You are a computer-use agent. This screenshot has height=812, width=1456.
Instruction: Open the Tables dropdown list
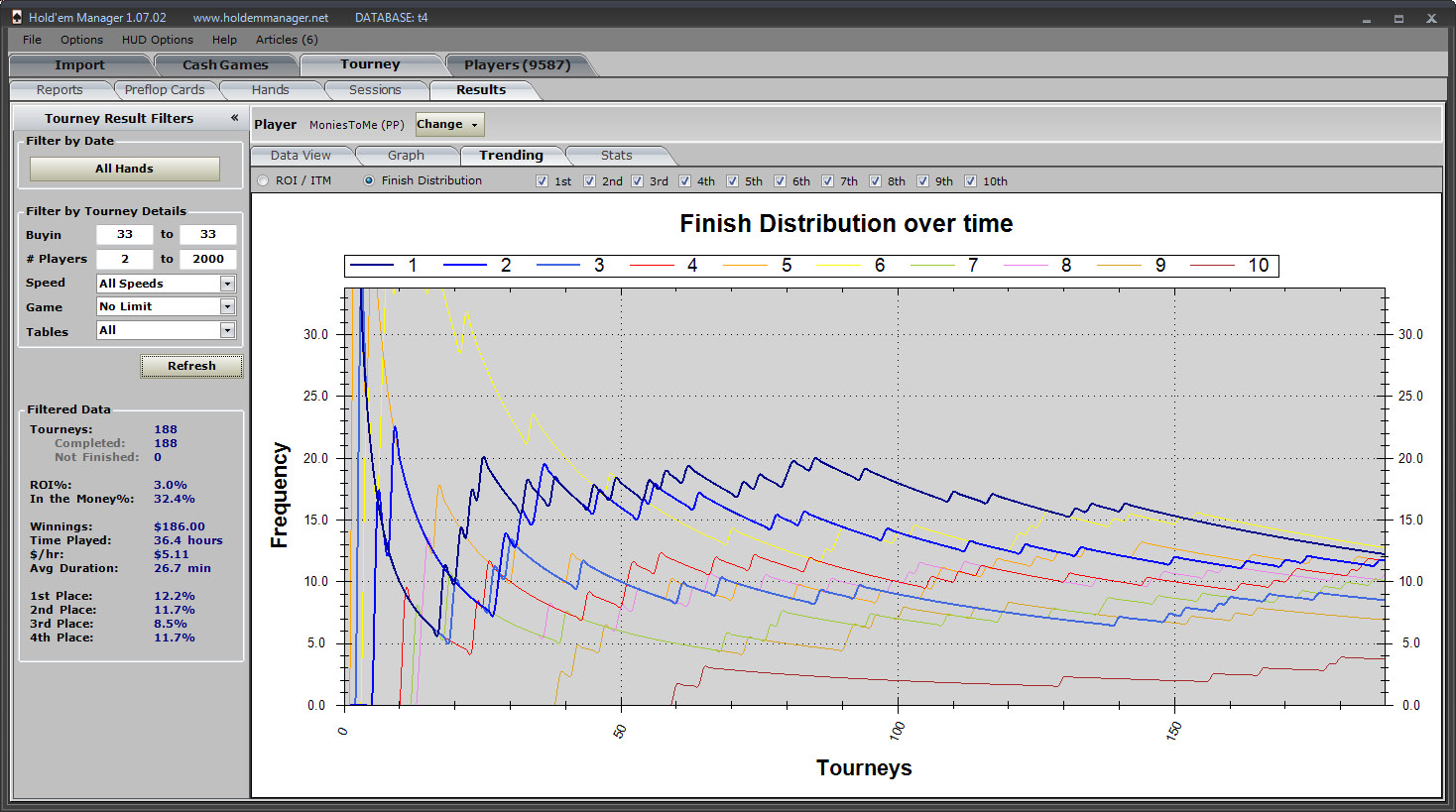click(x=227, y=331)
